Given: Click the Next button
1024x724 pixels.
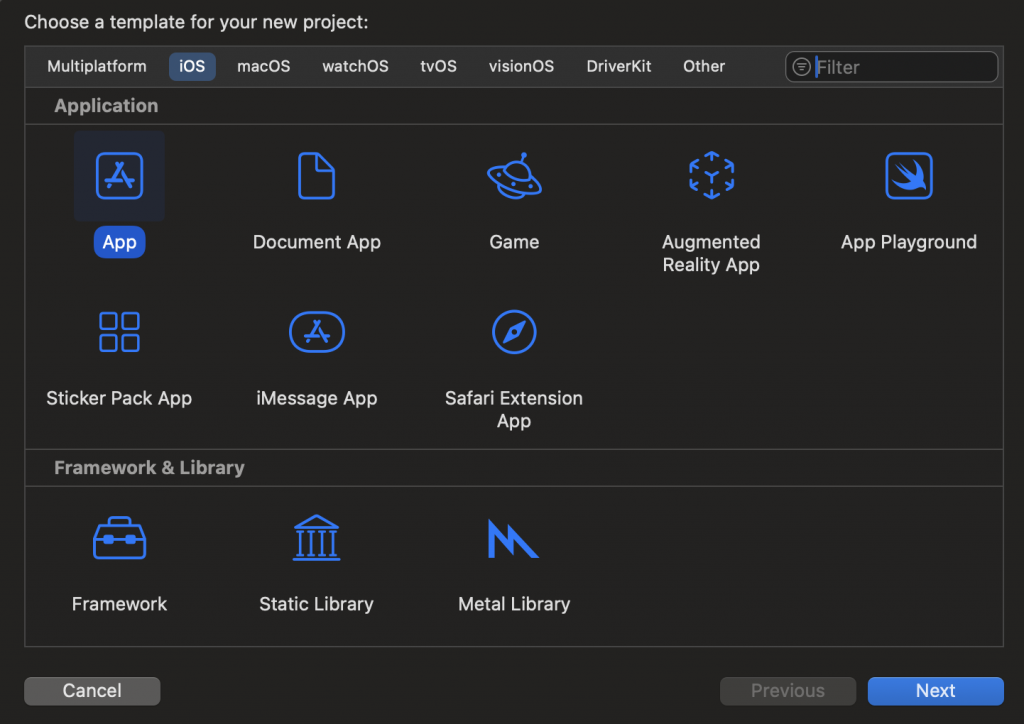Looking at the screenshot, I should tap(935, 691).
